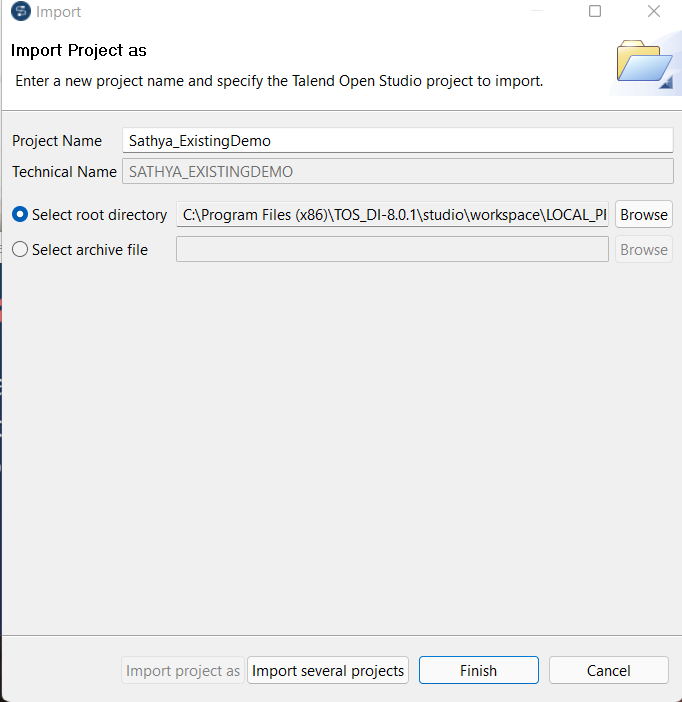682x702 pixels.
Task: Select the 'Select root directory' radio button
Action: click(x=20, y=214)
